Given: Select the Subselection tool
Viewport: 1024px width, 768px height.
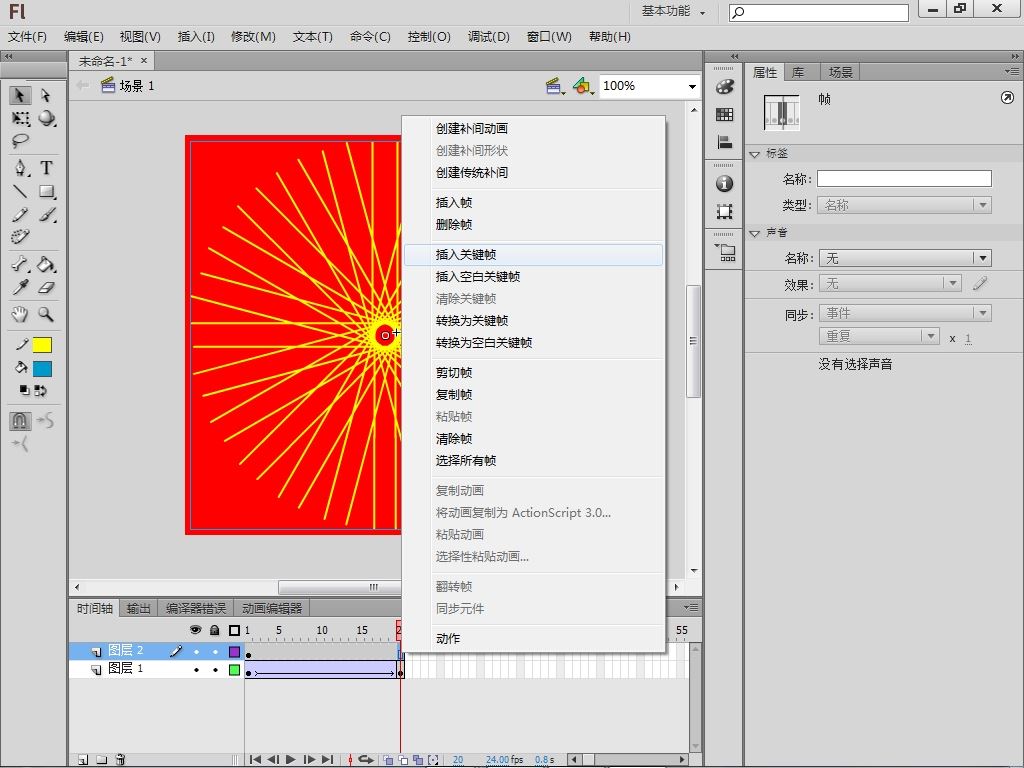Looking at the screenshot, I should click(x=46, y=95).
